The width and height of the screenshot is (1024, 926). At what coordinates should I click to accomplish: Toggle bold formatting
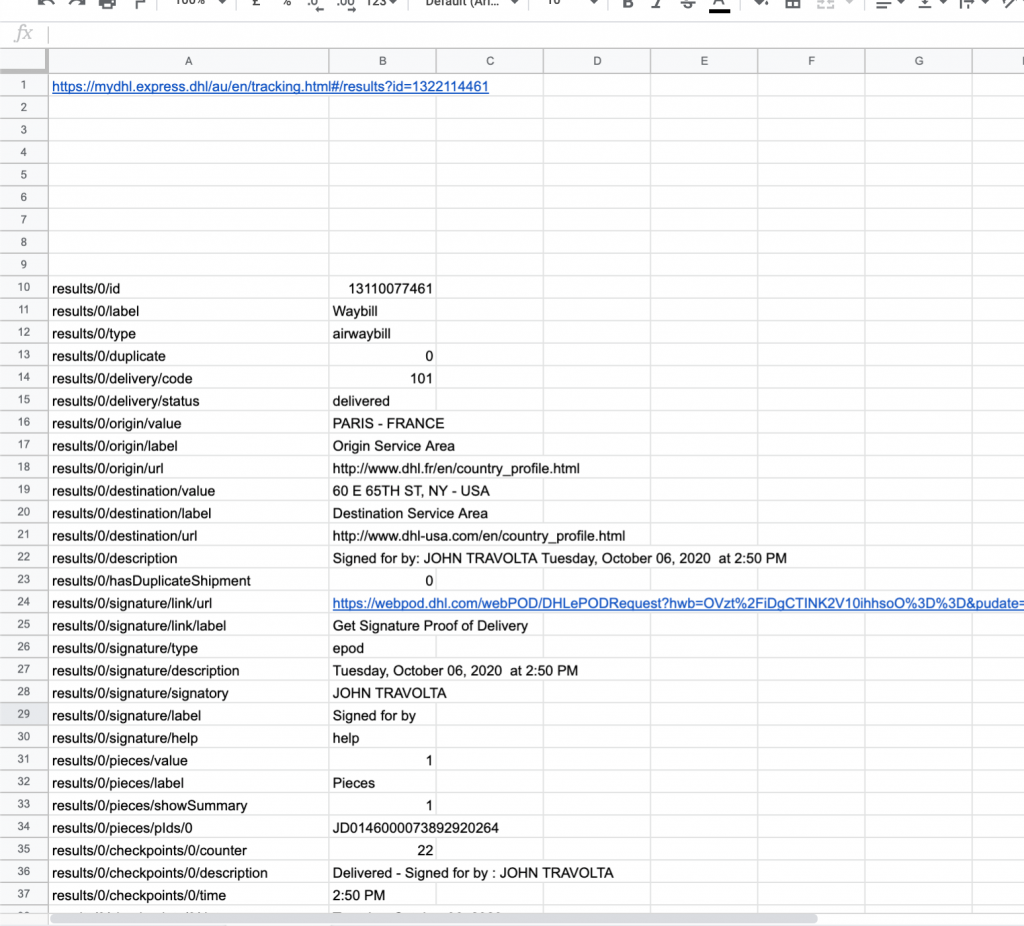click(628, 4)
